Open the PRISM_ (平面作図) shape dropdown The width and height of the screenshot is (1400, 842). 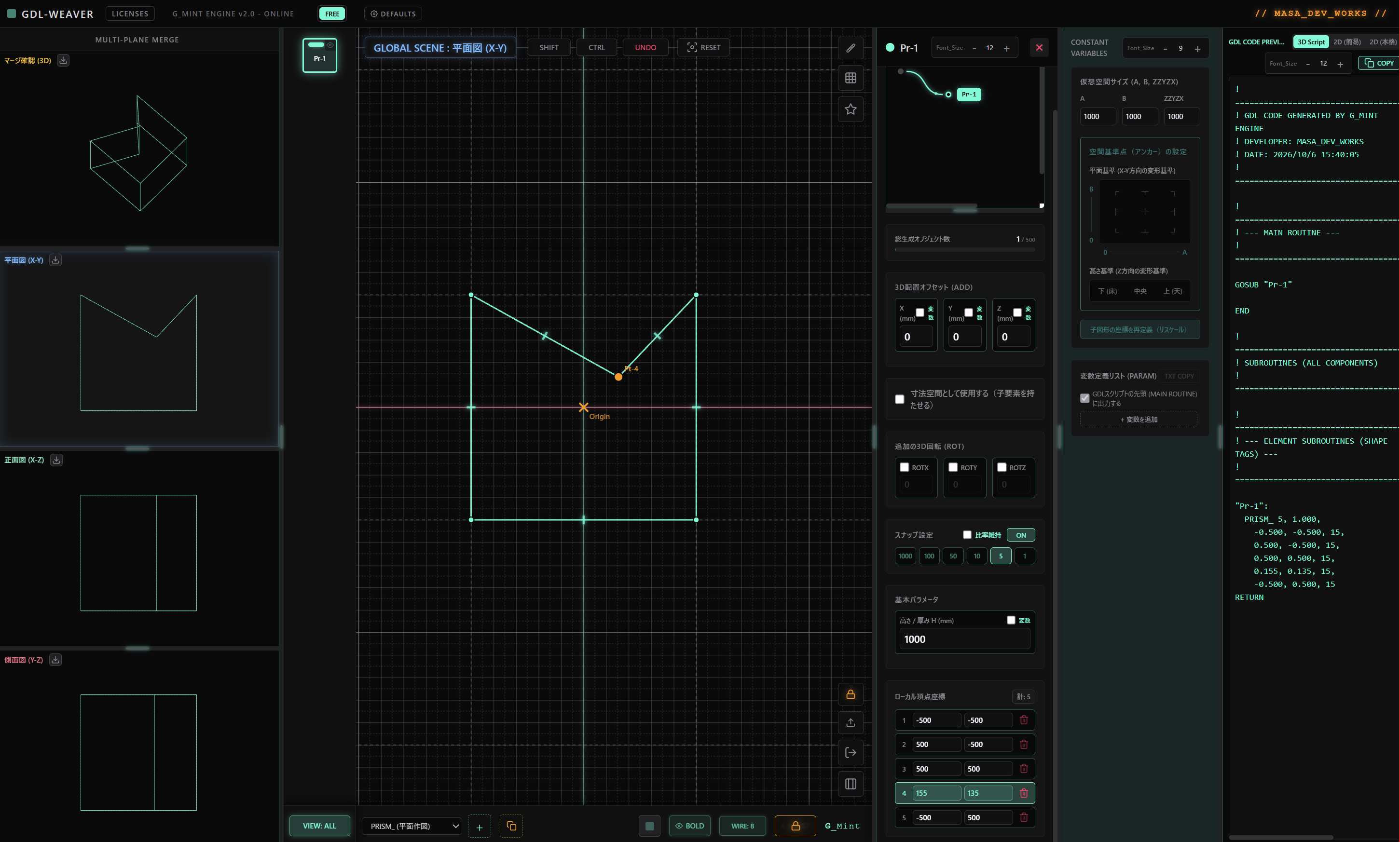tap(412, 826)
